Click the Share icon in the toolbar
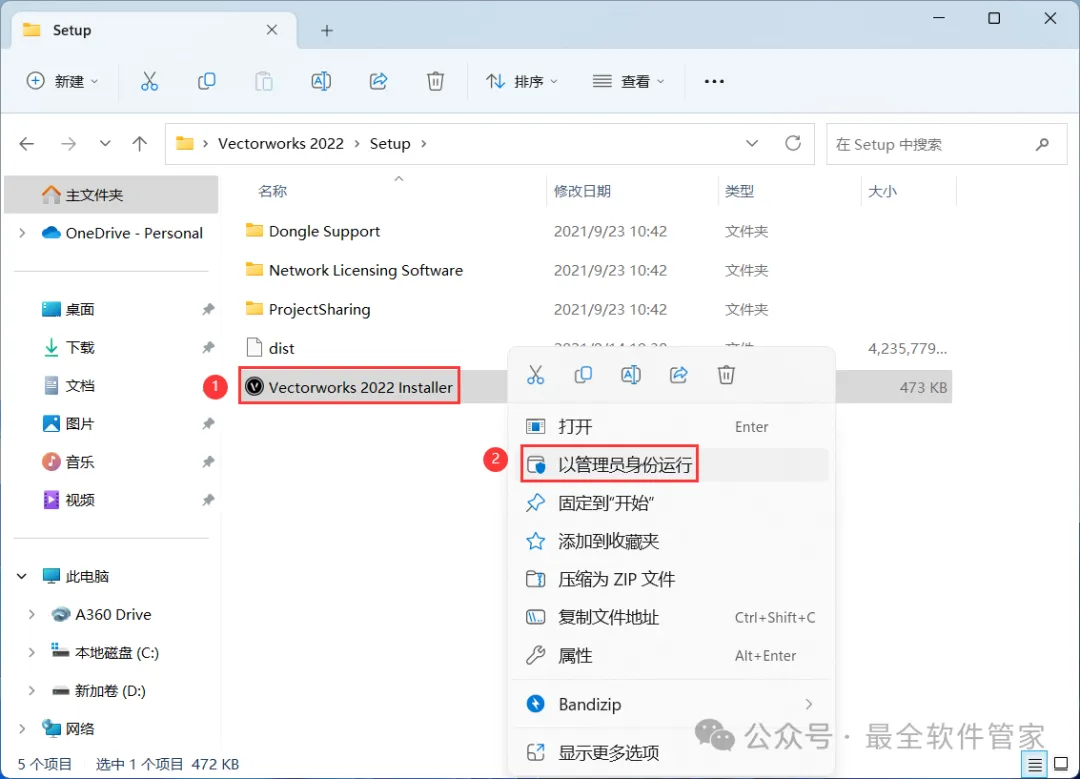The width and height of the screenshot is (1080, 779). (x=378, y=81)
